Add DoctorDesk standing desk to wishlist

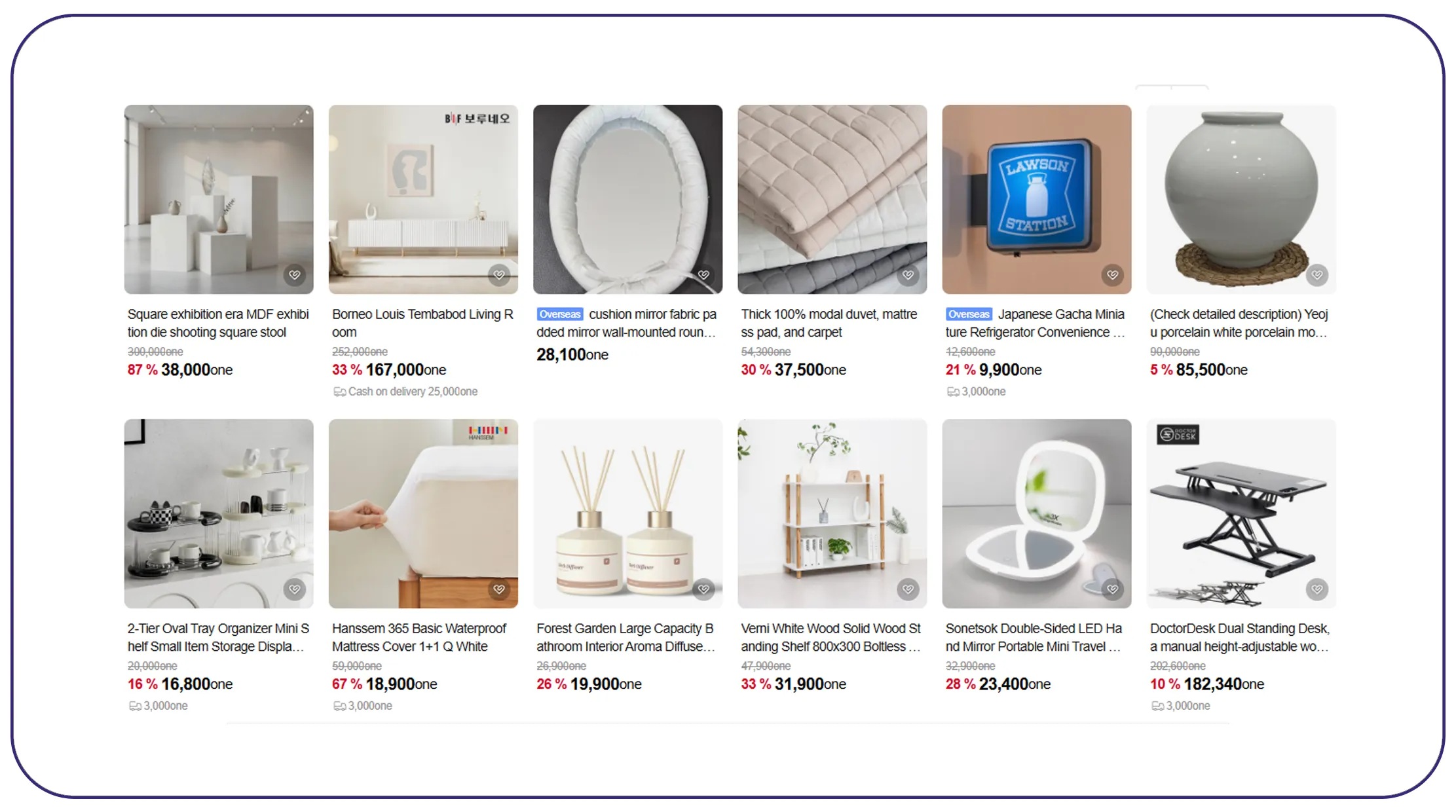point(1316,589)
